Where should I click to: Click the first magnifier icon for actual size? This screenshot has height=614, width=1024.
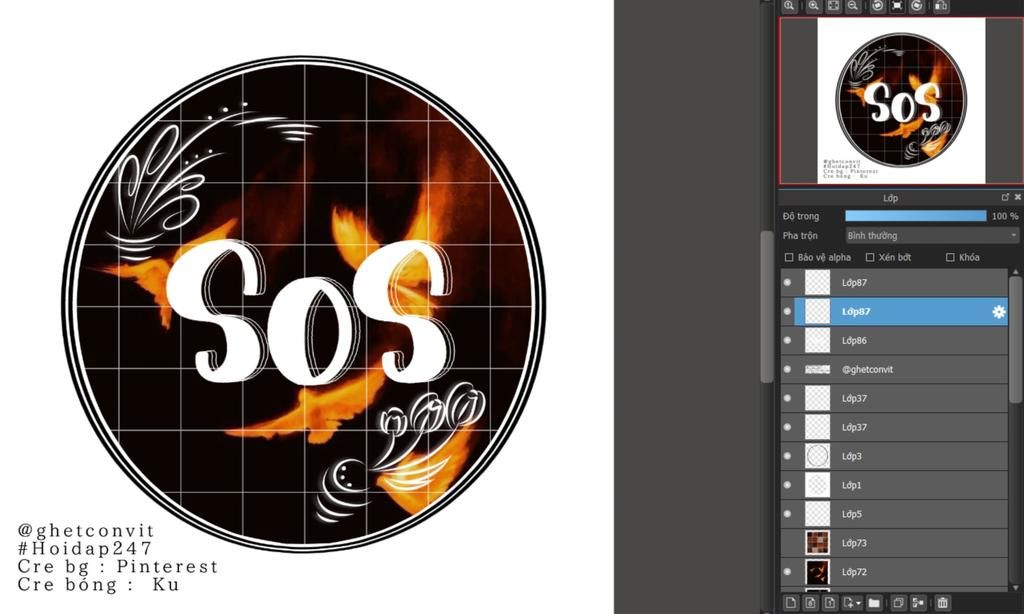[790, 6]
